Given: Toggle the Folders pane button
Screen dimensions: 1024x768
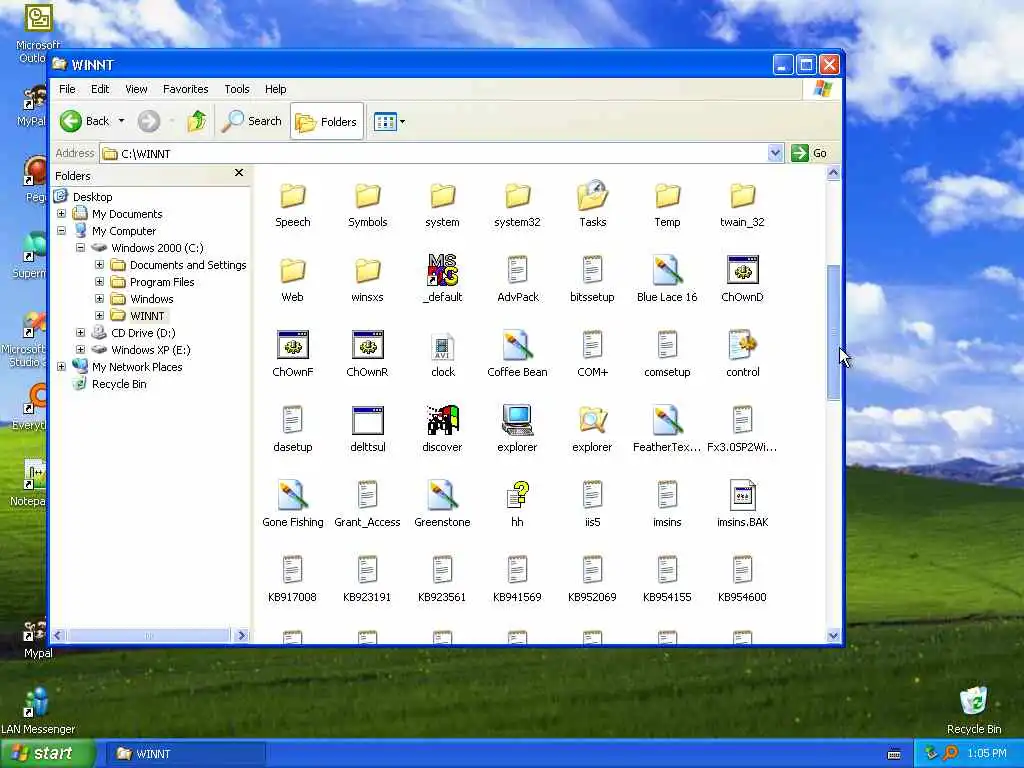Looking at the screenshot, I should [327, 121].
